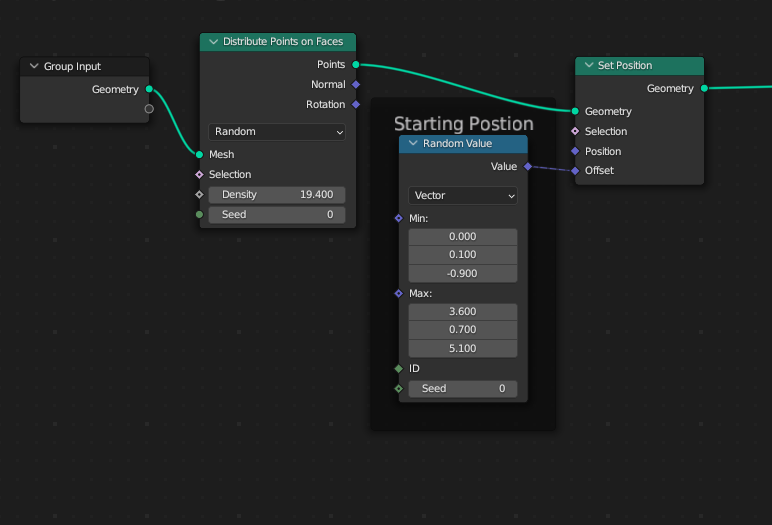Click the empty Group Input output socket
This screenshot has width=772, height=525.
pos(149,109)
